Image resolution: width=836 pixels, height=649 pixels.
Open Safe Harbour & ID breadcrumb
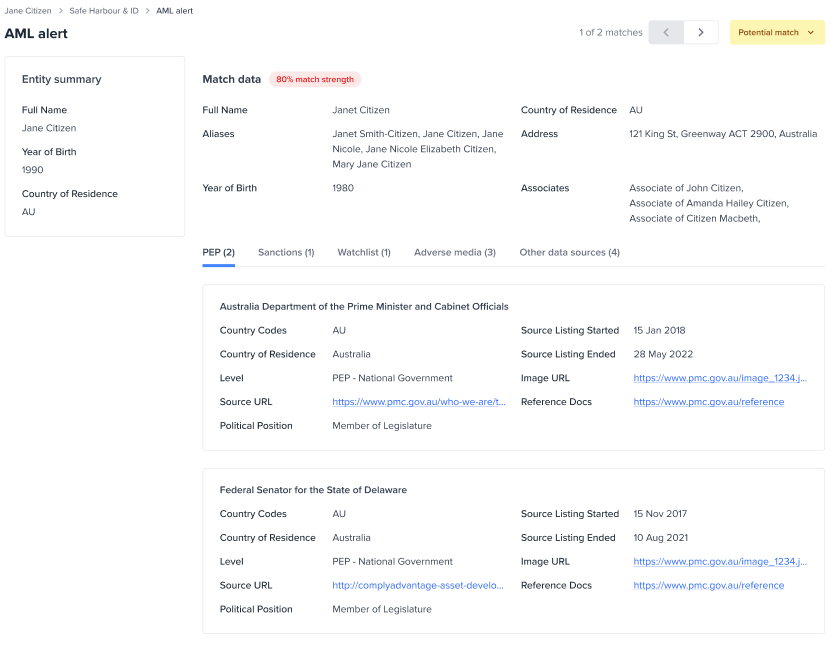pyautogui.click(x=104, y=10)
